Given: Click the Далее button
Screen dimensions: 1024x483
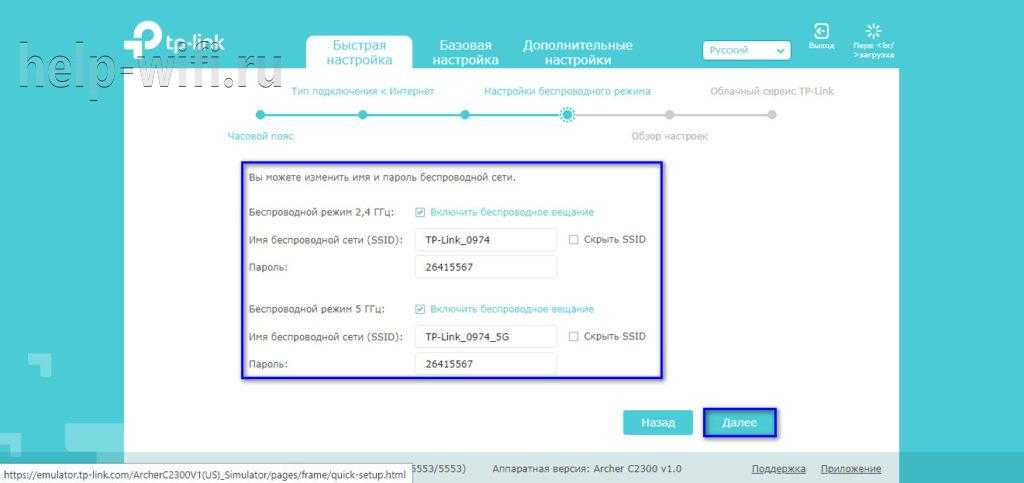Looking at the screenshot, I should tap(740, 423).
